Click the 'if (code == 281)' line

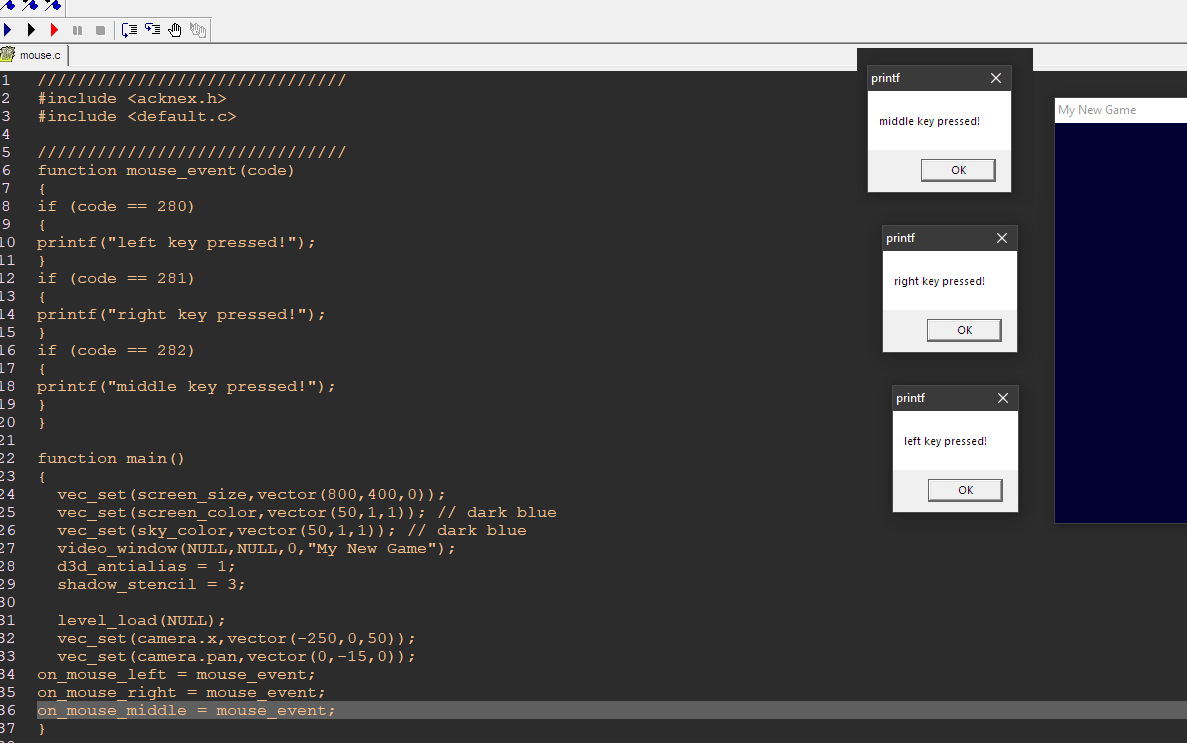(x=116, y=279)
